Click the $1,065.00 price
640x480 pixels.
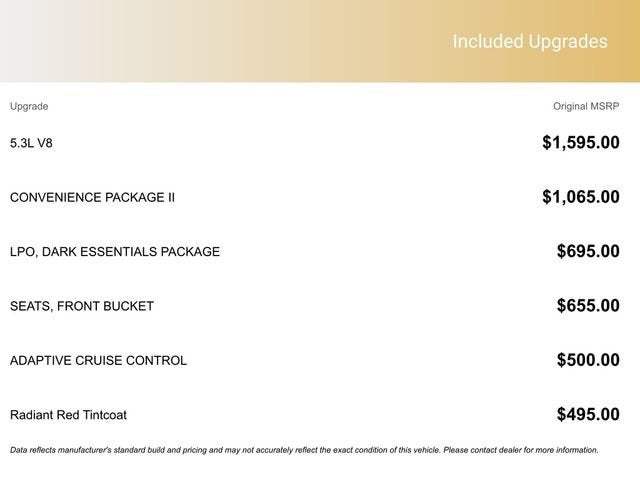[580, 197]
